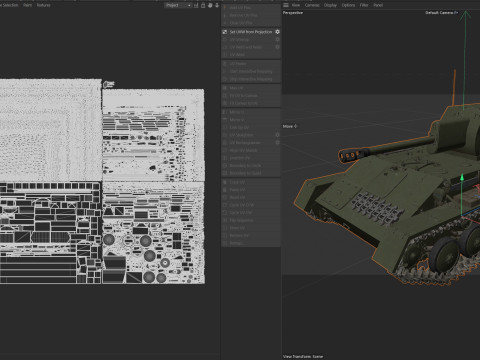Open the UV Straighten options gear

(277, 135)
